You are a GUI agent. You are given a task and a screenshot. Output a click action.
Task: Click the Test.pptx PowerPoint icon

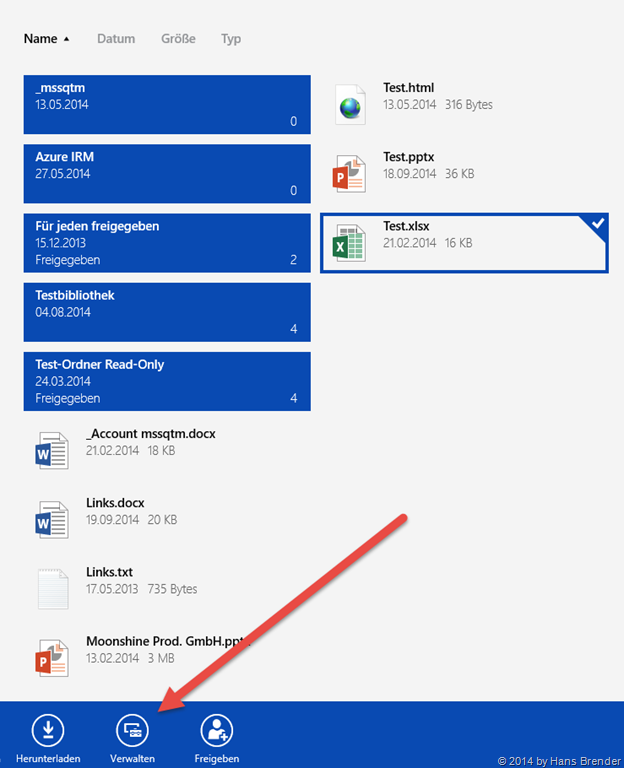(349, 174)
